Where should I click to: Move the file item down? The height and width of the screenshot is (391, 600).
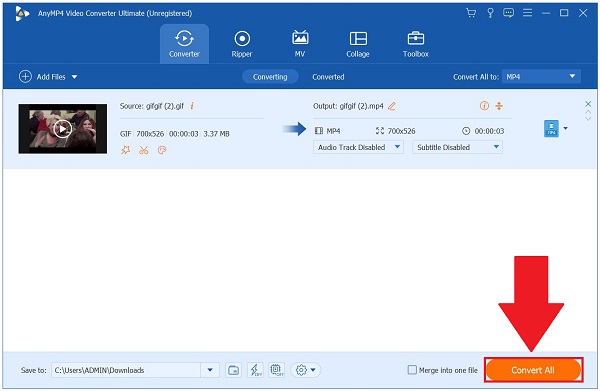pyautogui.click(x=588, y=119)
